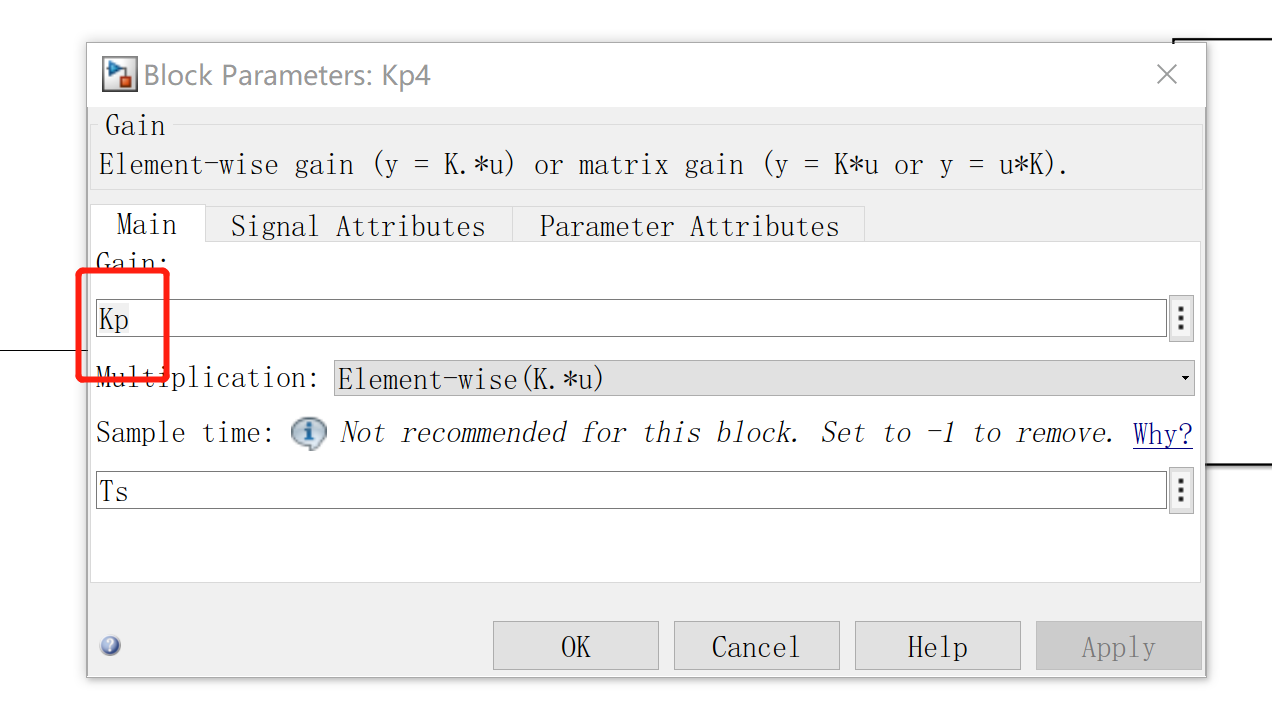The height and width of the screenshot is (725, 1272).
Task: Apply the parameter changes
Action: click(x=1118, y=645)
